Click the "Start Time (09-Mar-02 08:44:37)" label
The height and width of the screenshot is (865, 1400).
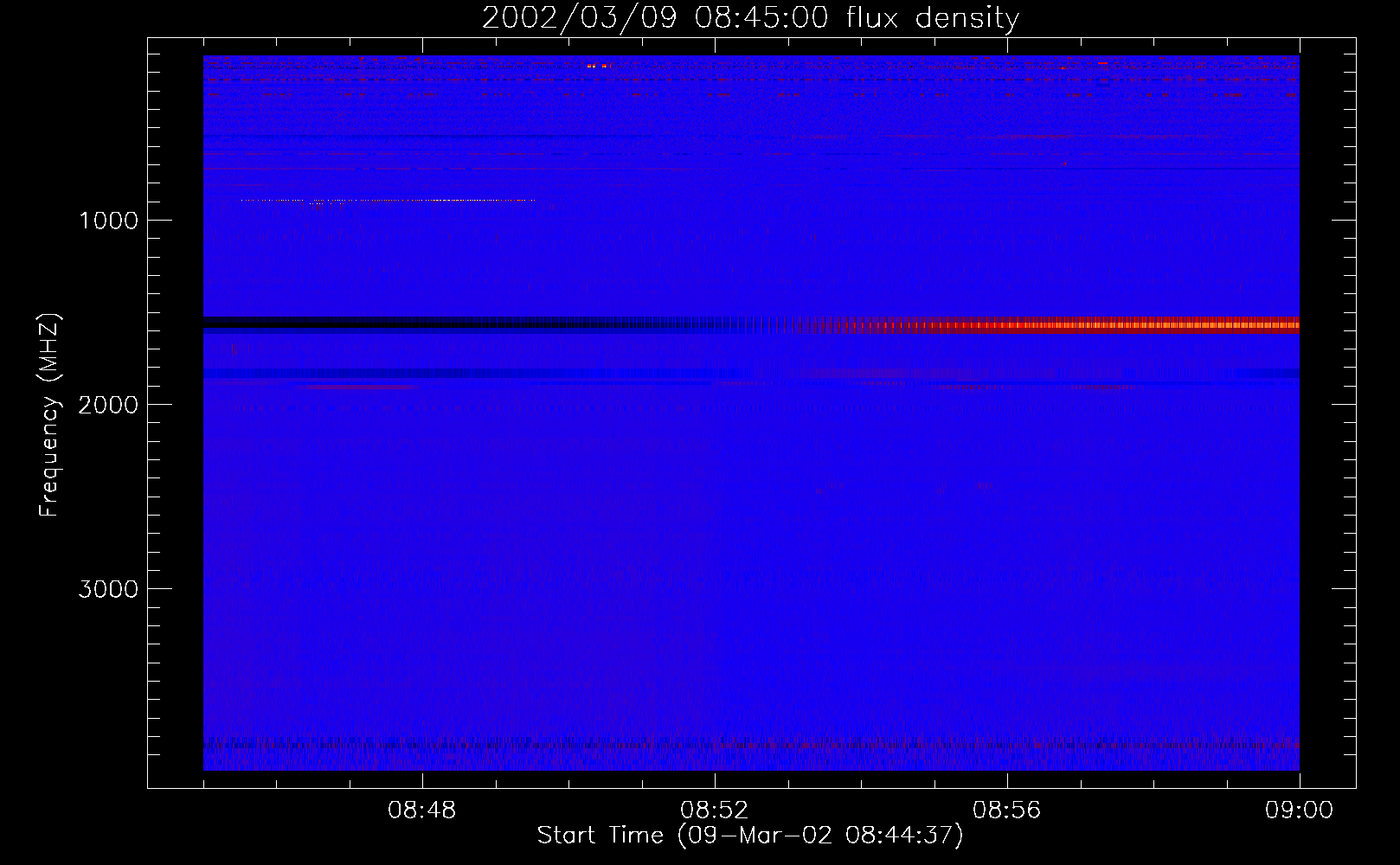(750, 836)
